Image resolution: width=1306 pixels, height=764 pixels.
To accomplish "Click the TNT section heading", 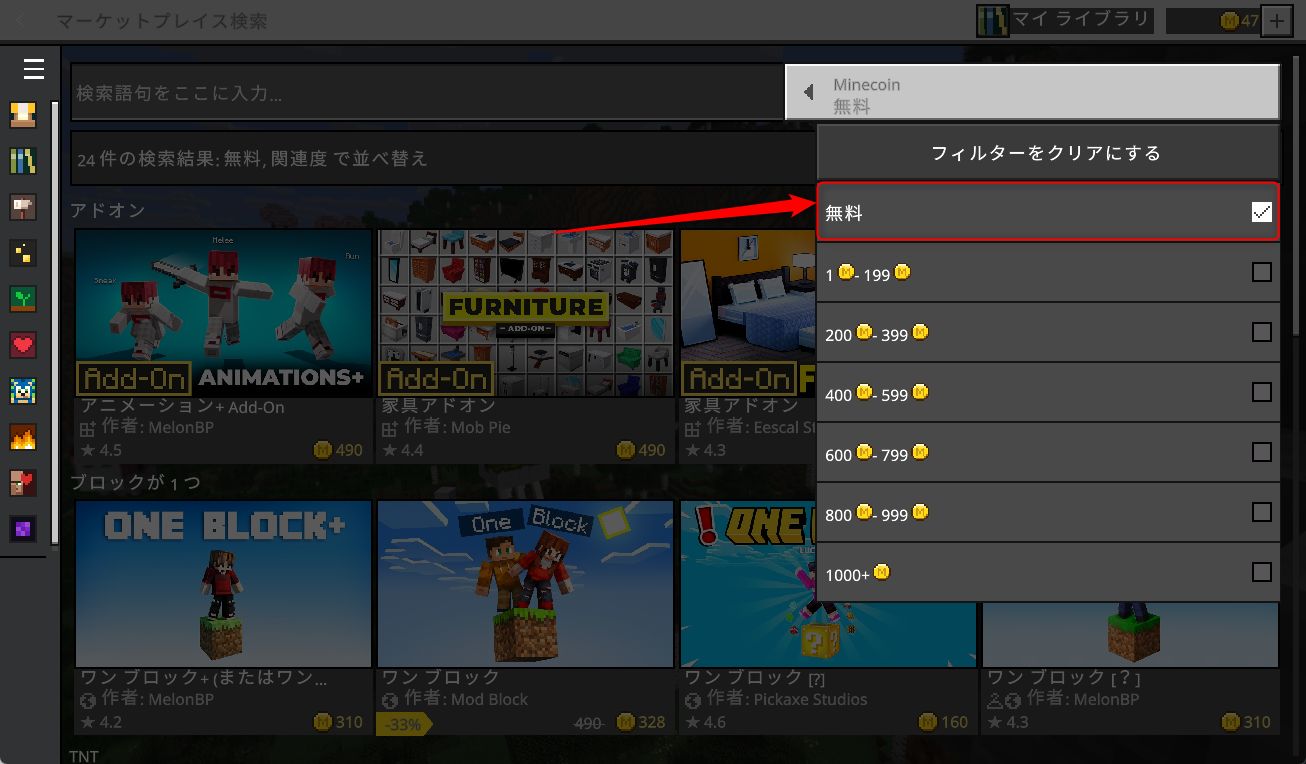I will click(x=84, y=756).
